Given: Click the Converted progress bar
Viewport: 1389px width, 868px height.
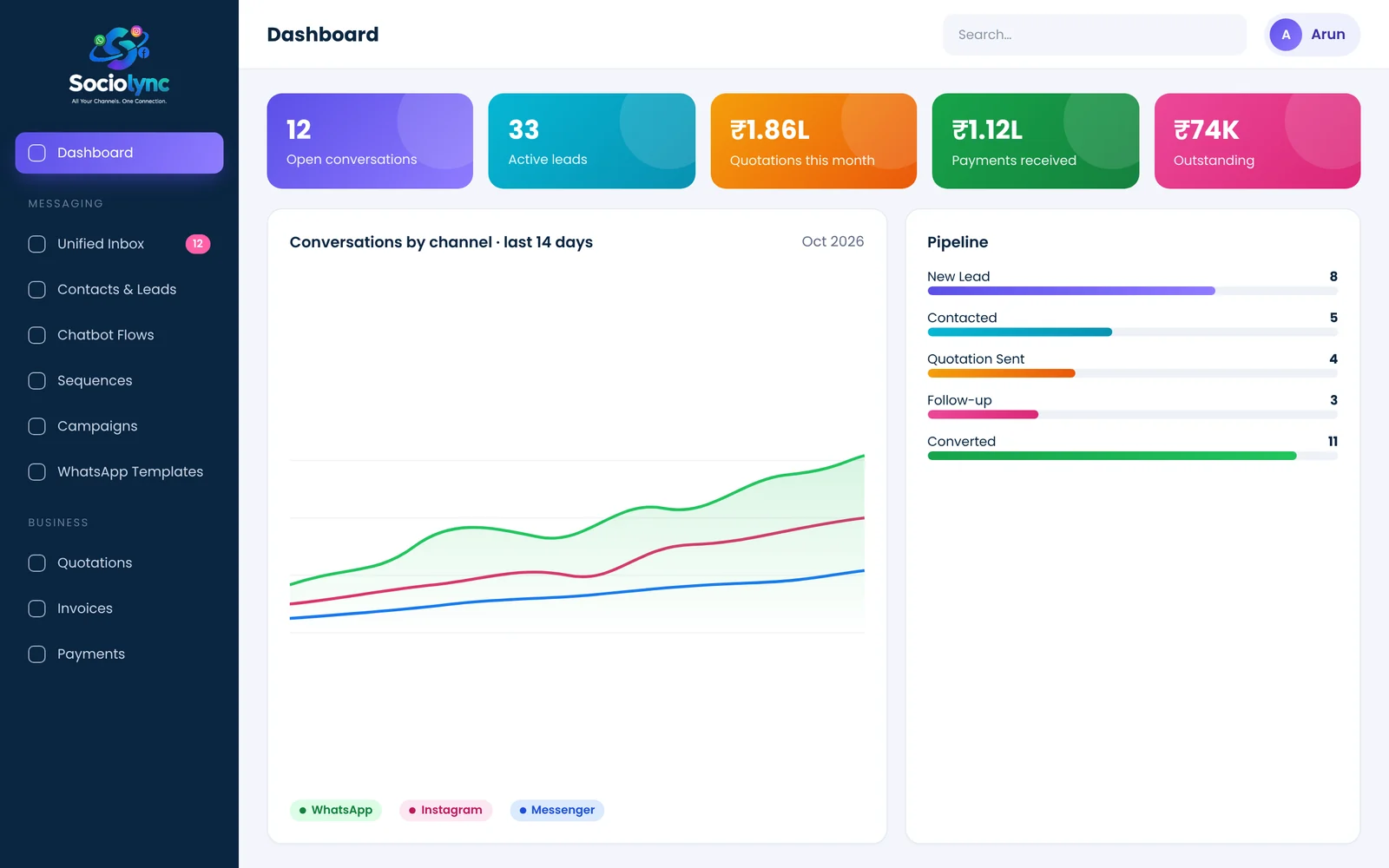Looking at the screenshot, I should pyautogui.click(x=1132, y=456).
